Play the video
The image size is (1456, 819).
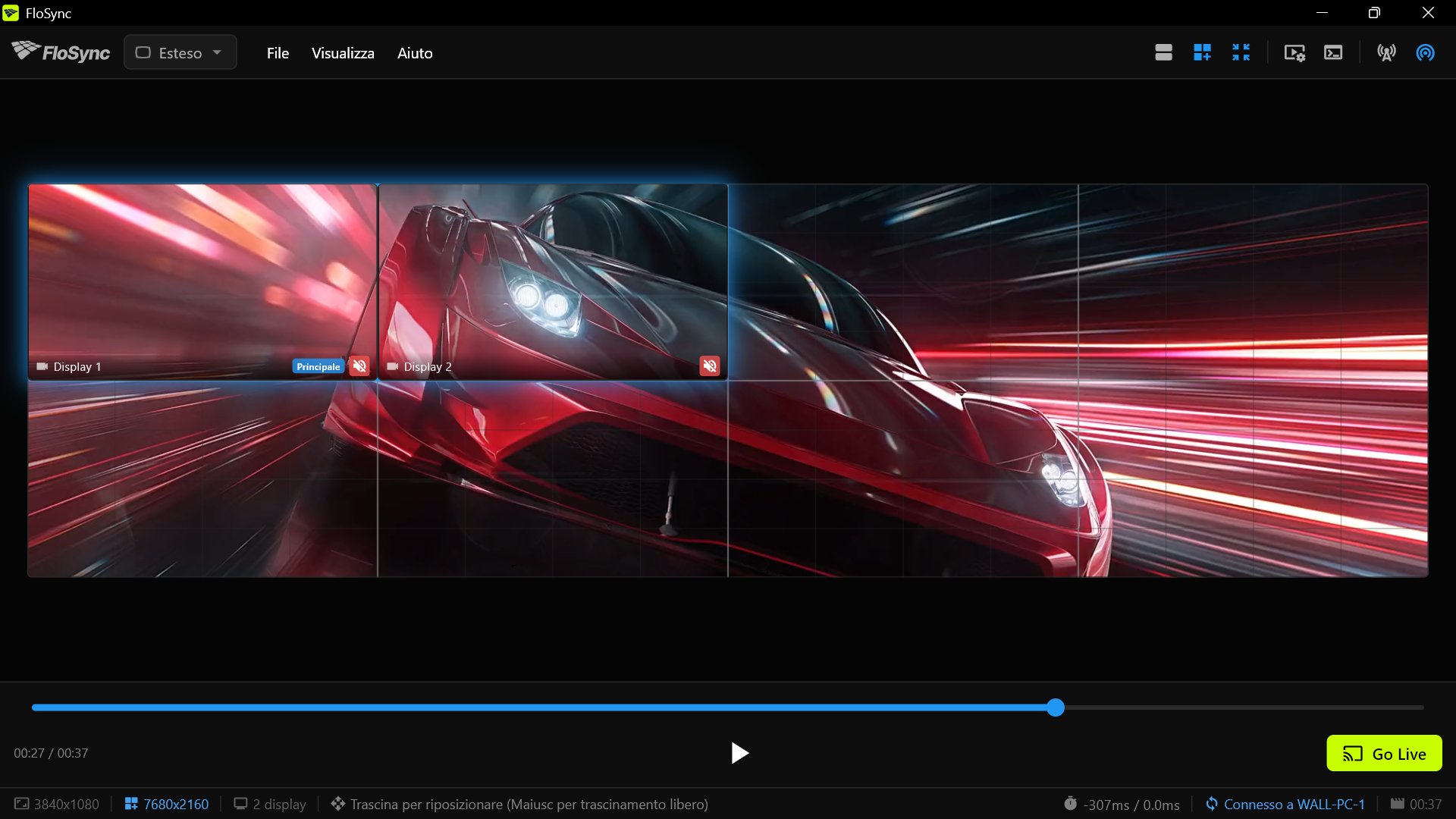[x=739, y=753]
